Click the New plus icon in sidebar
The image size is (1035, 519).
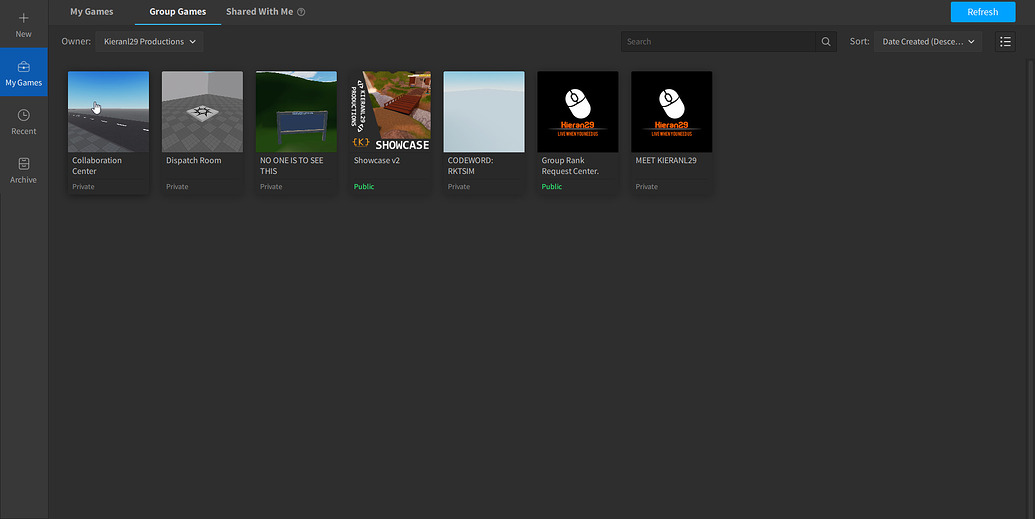[24, 18]
